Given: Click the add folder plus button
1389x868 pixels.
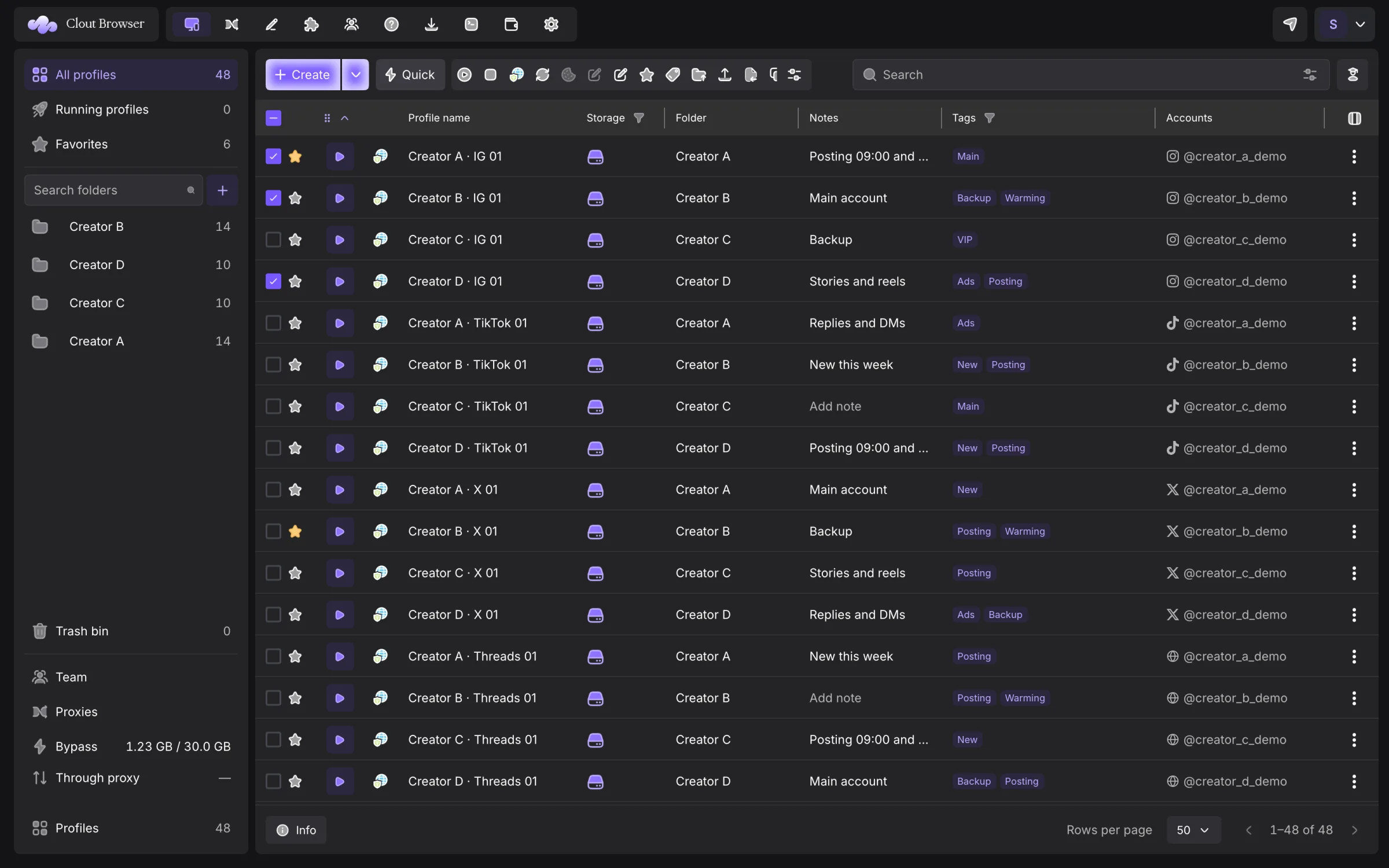Looking at the screenshot, I should tap(222, 190).
